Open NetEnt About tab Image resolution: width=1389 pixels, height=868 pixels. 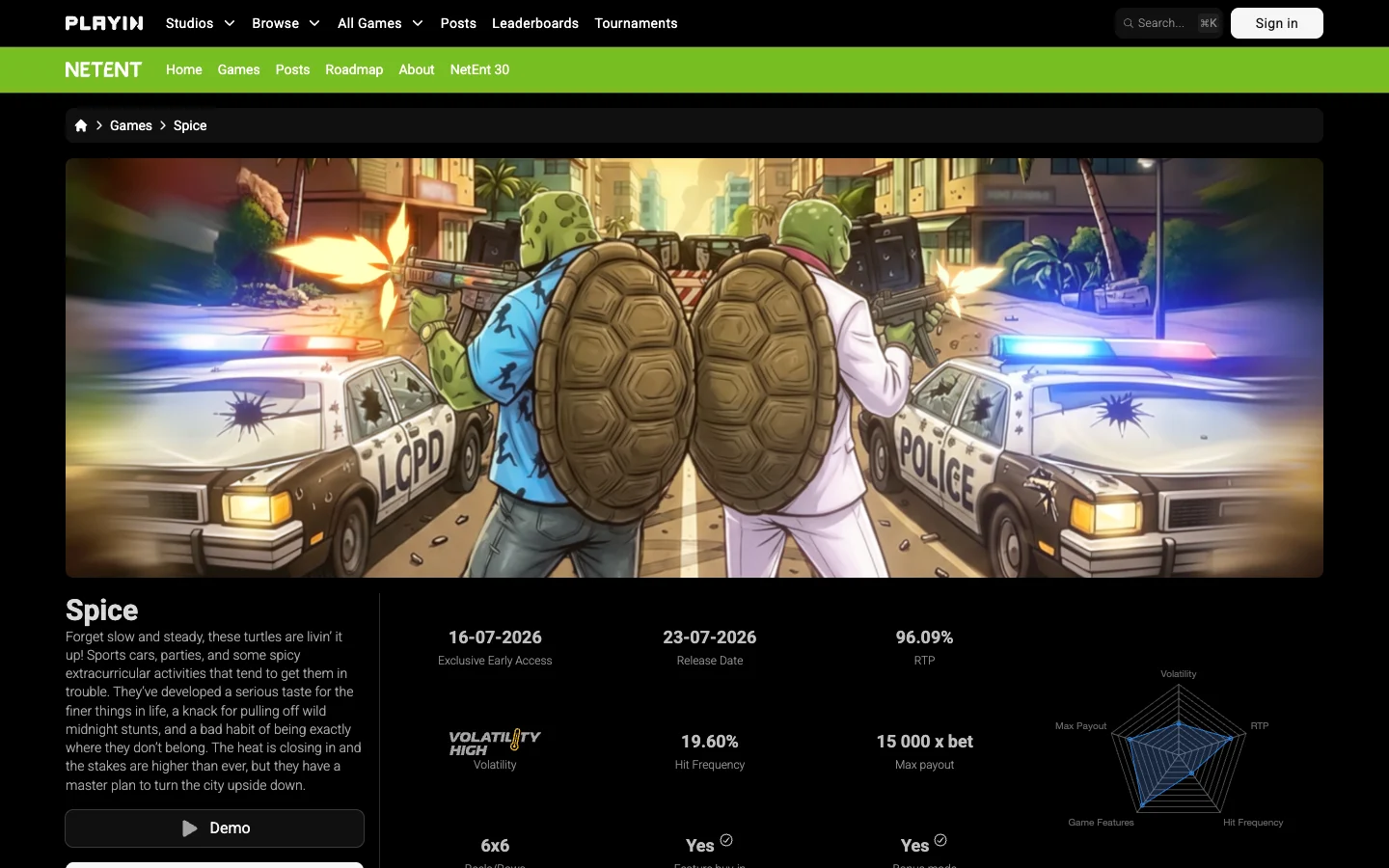pyautogui.click(x=417, y=69)
